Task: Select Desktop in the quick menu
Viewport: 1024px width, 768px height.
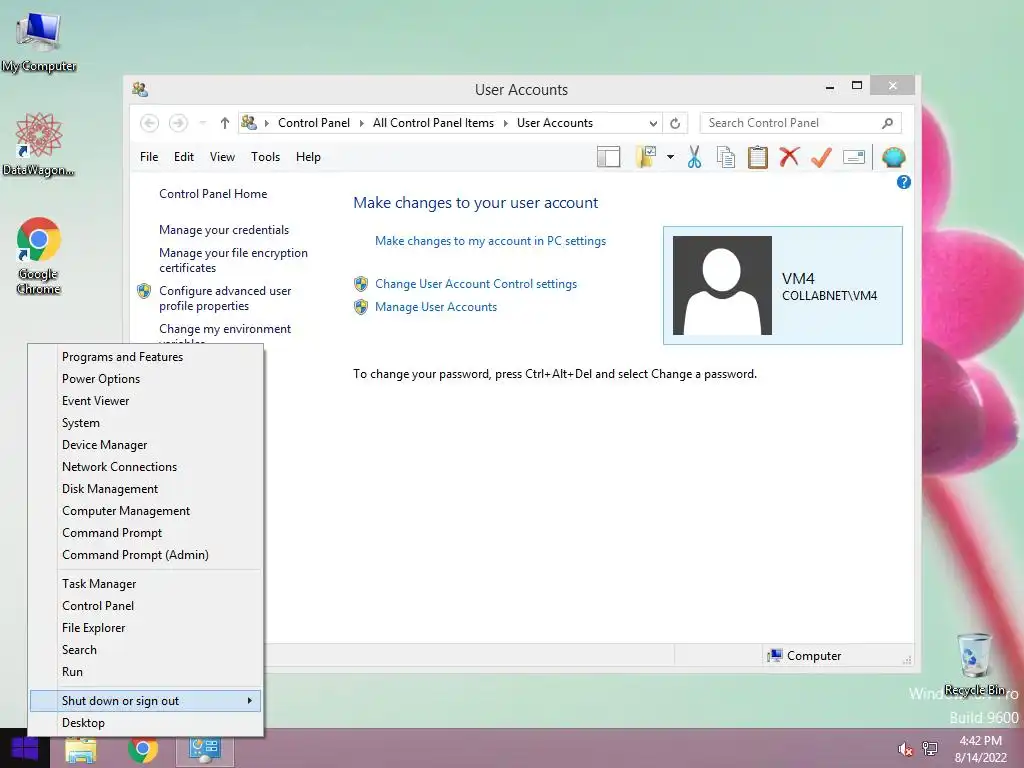Action: click(x=146, y=723)
